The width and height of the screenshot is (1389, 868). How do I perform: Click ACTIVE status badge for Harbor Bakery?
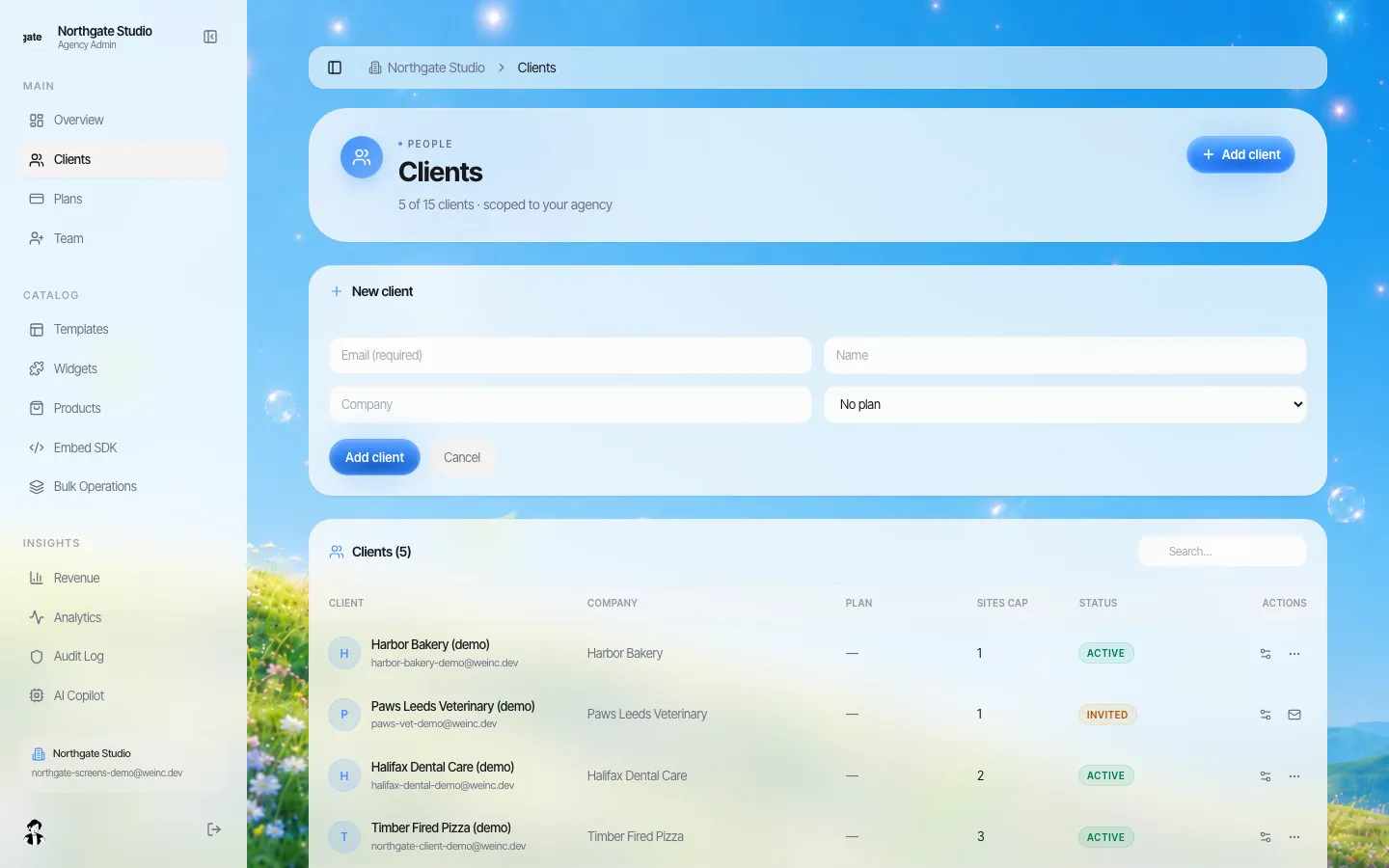coord(1105,653)
